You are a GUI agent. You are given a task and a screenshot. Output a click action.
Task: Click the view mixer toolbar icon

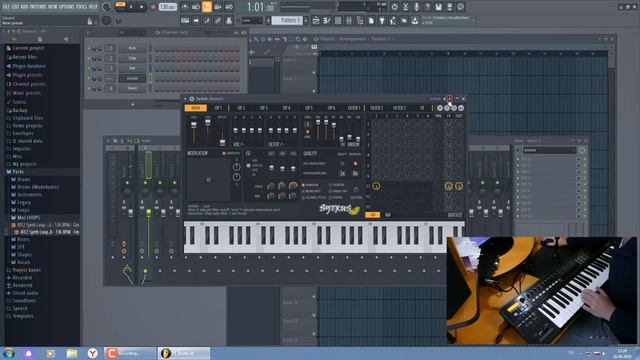(349, 20)
